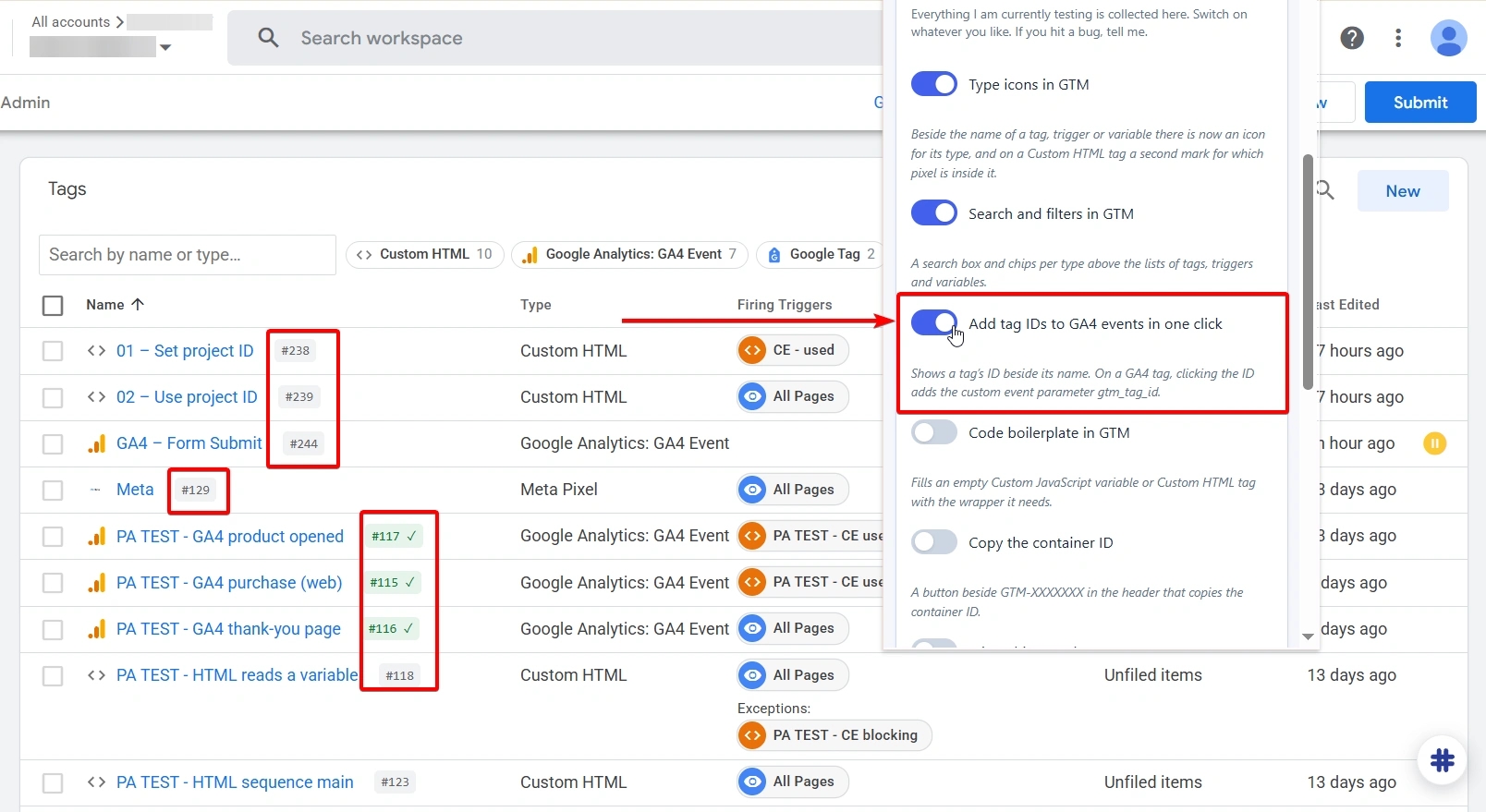Image resolution: width=1486 pixels, height=812 pixels.
Task: Select all tags with header checkbox
Action: coord(53,305)
